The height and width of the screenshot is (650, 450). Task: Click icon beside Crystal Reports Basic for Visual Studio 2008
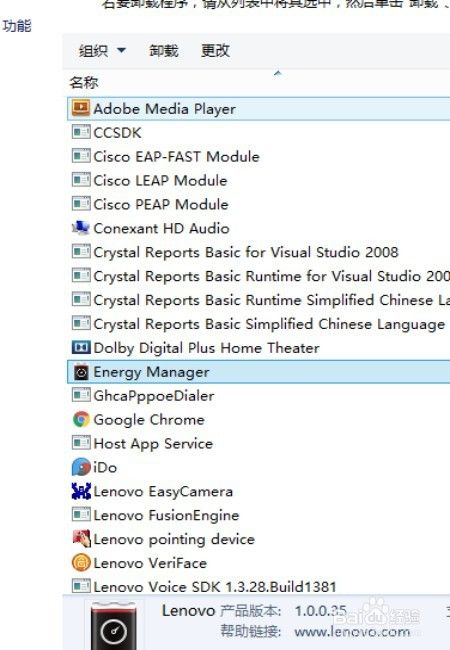pos(81,252)
